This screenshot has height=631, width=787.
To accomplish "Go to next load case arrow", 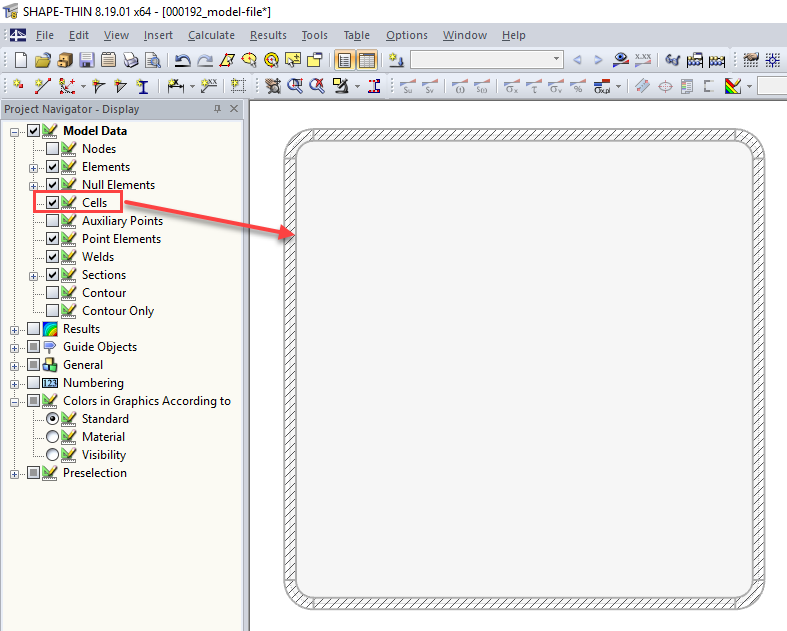I will 598,60.
